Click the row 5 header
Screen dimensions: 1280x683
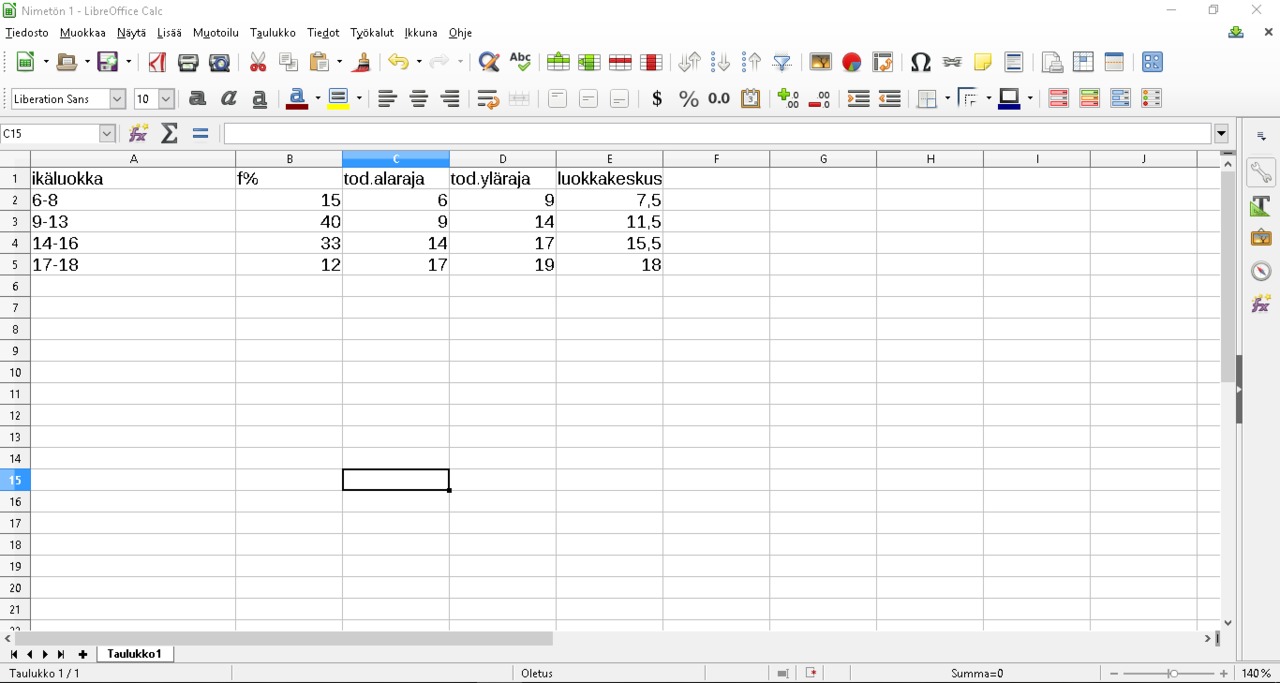click(x=15, y=265)
